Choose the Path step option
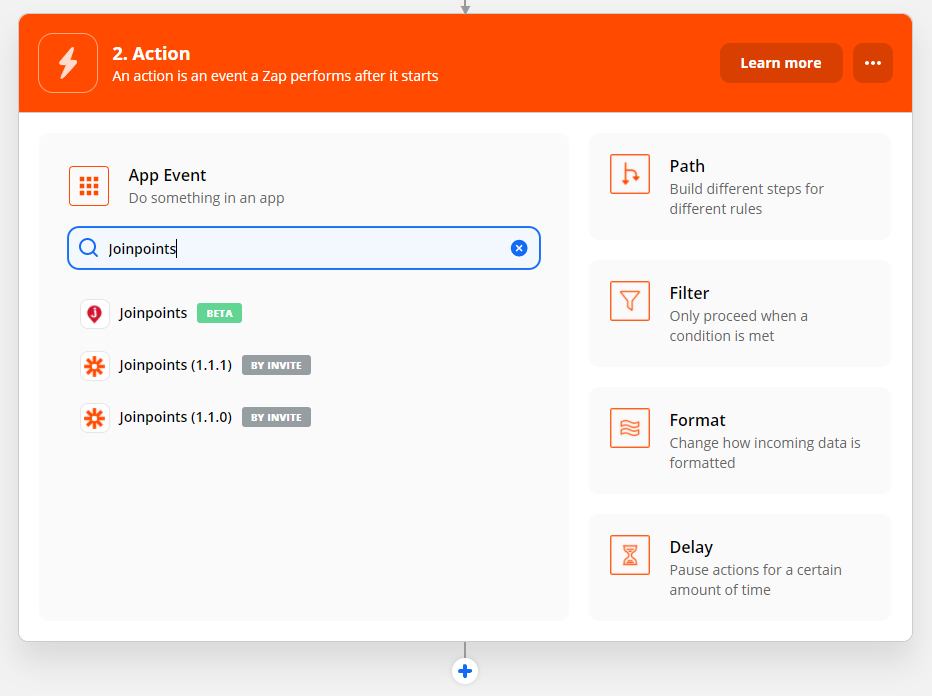932x696 pixels. 739,187
